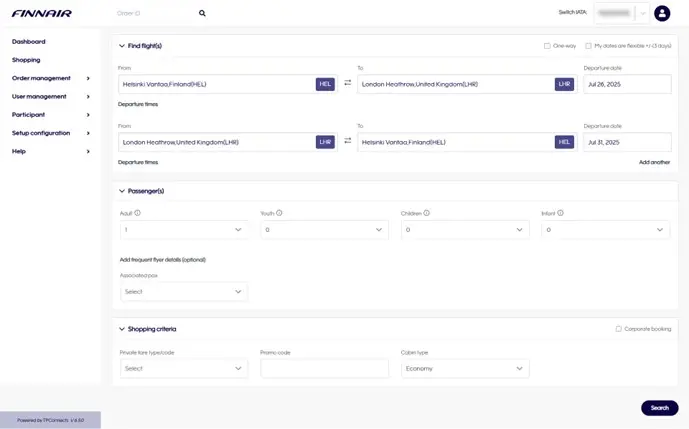Screen dimensions: 689x429
Task: Open the Dashboard menu item
Action: coord(29,42)
